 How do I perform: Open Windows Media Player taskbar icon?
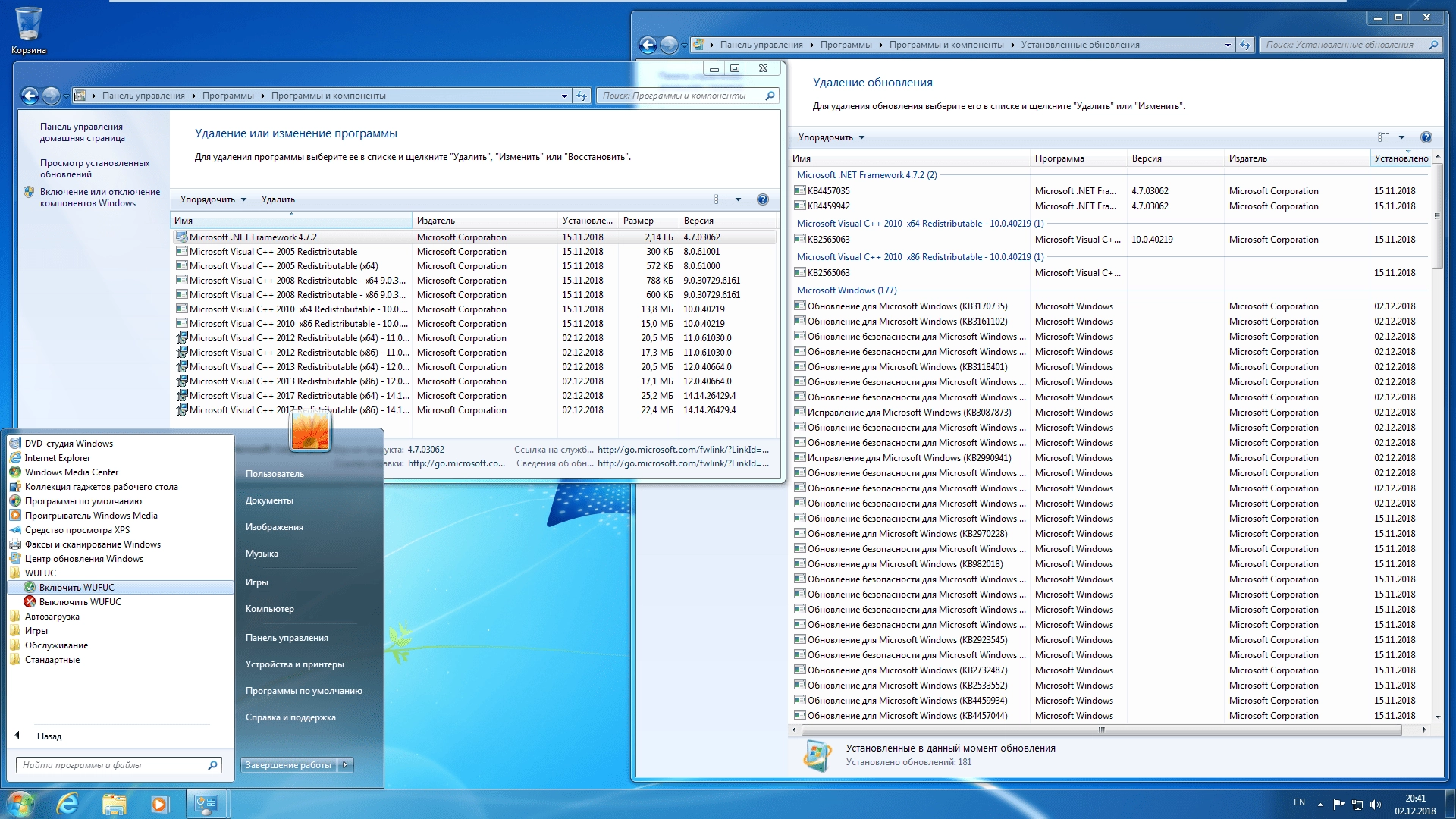tap(159, 804)
